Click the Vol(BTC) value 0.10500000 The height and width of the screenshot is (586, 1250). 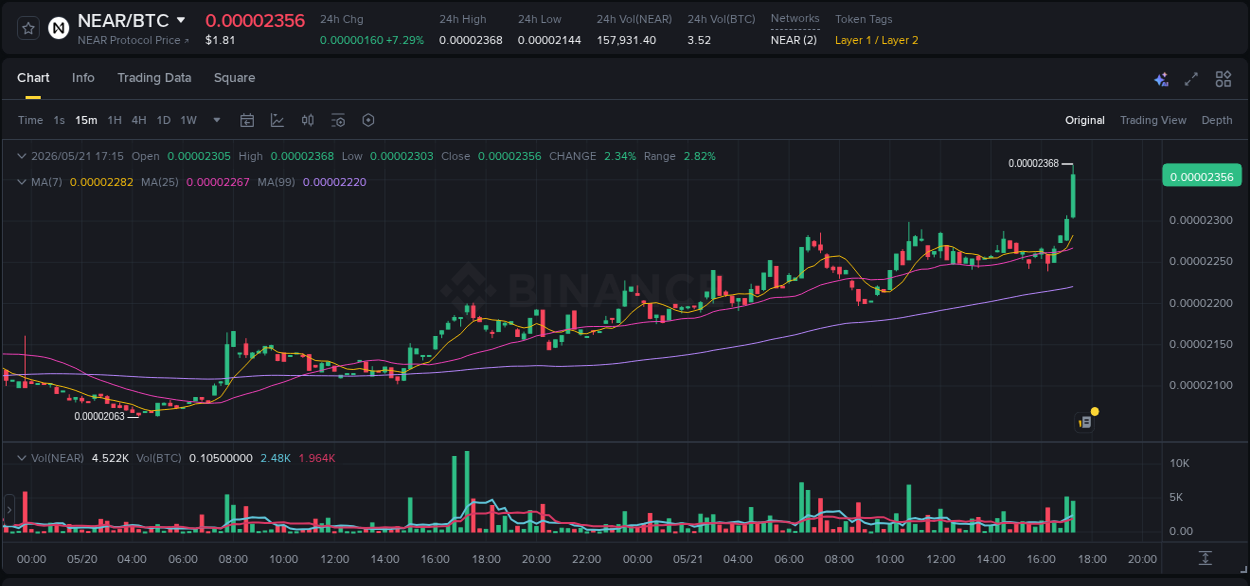(220, 458)
